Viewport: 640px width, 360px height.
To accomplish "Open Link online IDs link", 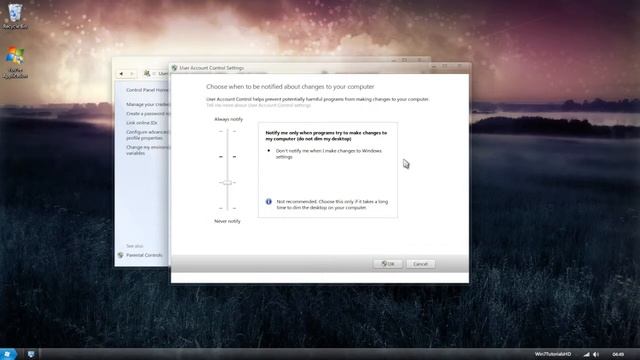I will pos(142,122).
